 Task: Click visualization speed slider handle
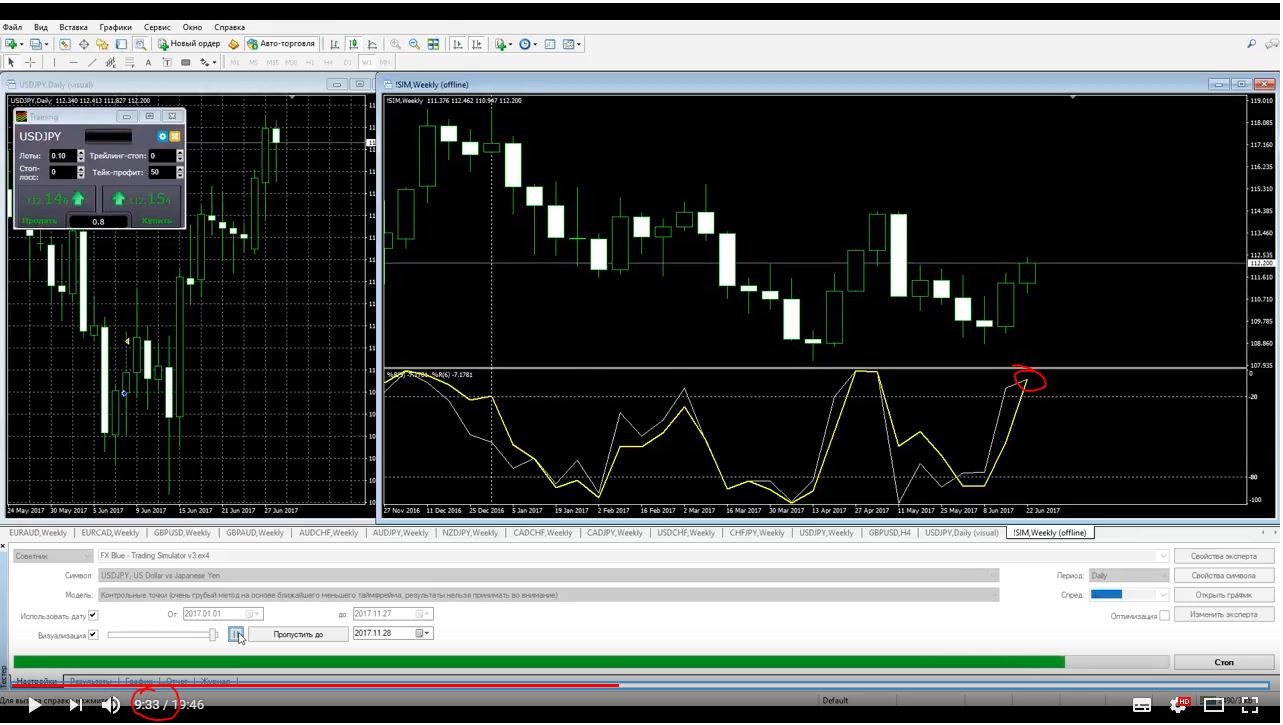(213, 634)
